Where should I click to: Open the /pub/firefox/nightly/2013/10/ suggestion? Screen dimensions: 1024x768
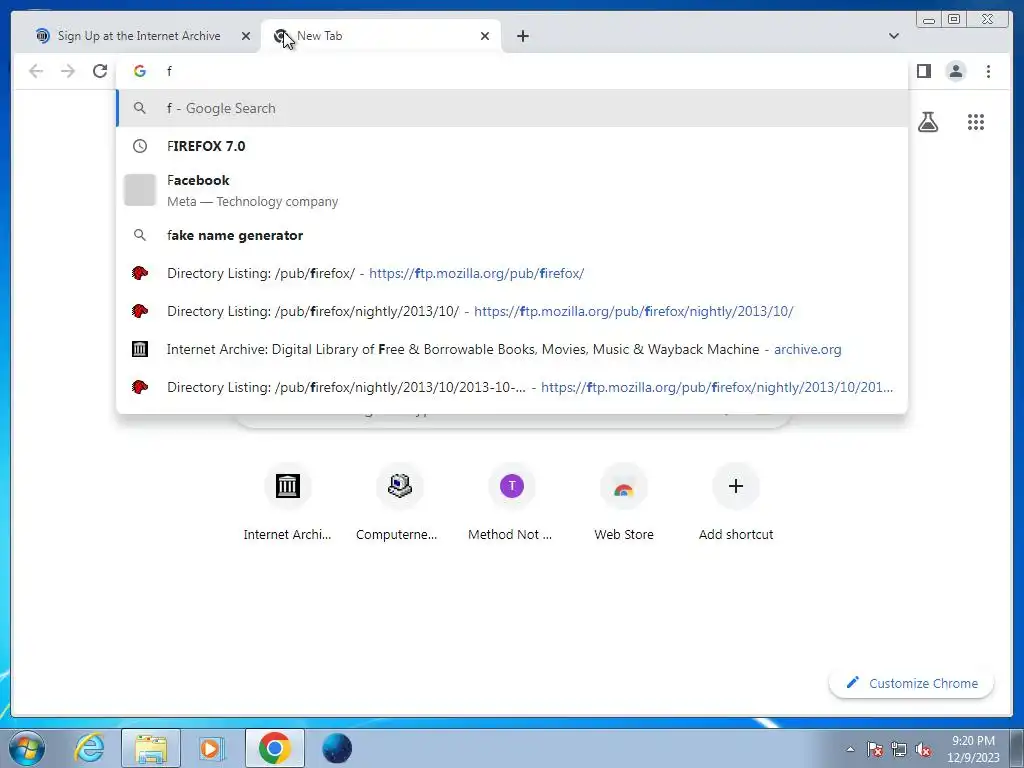pos(512,311)
